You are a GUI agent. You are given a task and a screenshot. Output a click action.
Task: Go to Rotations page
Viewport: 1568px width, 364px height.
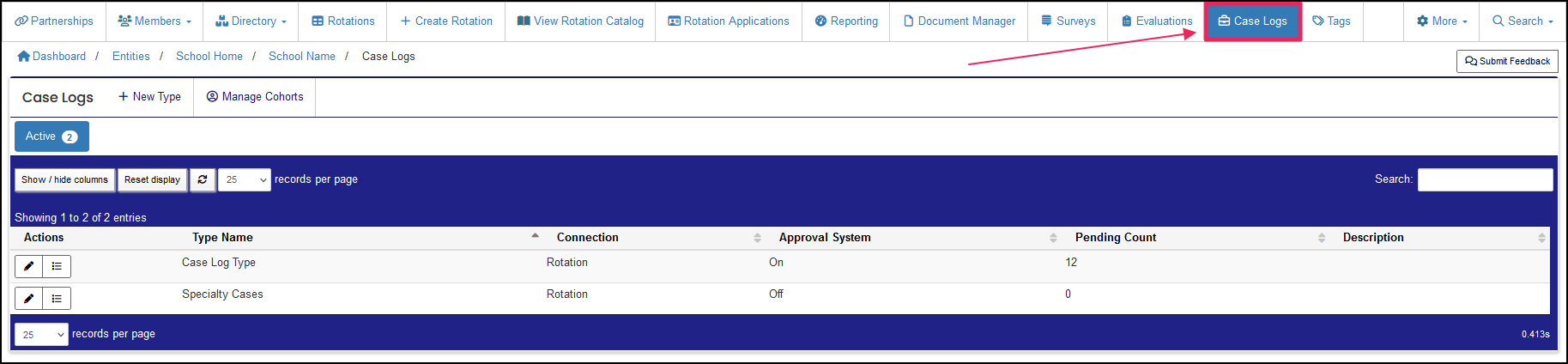point(342,21)
